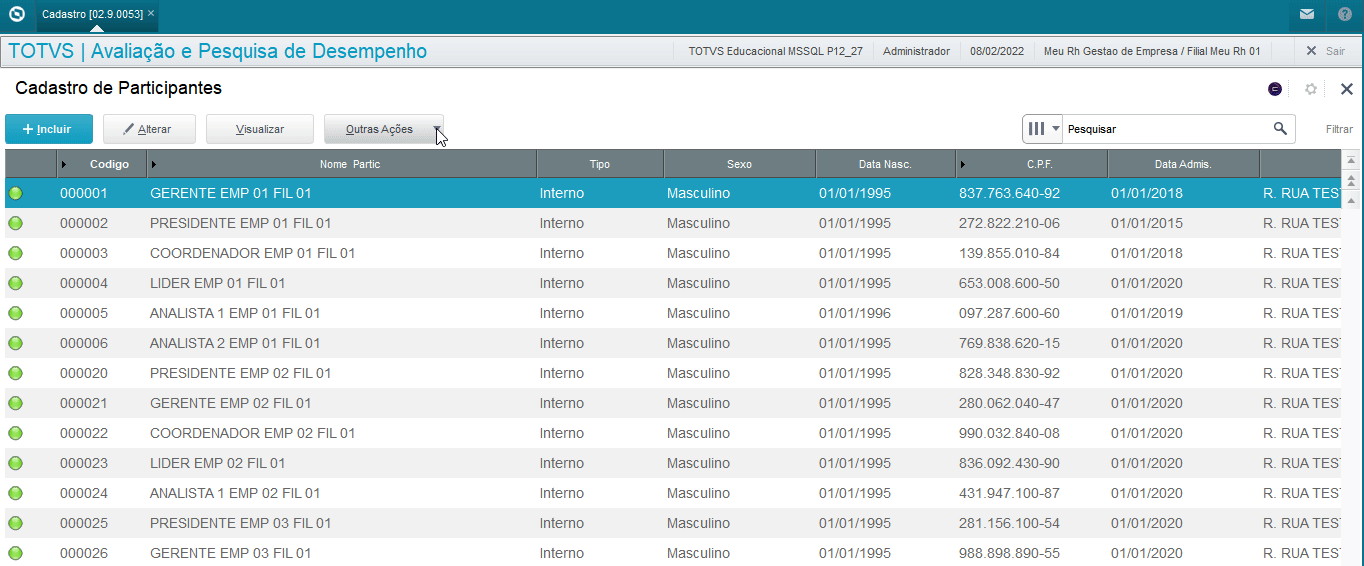Viewport: 1364px width, 566px height.
Task: Click the arrow before C.P.F. column header
Action: 963,164
